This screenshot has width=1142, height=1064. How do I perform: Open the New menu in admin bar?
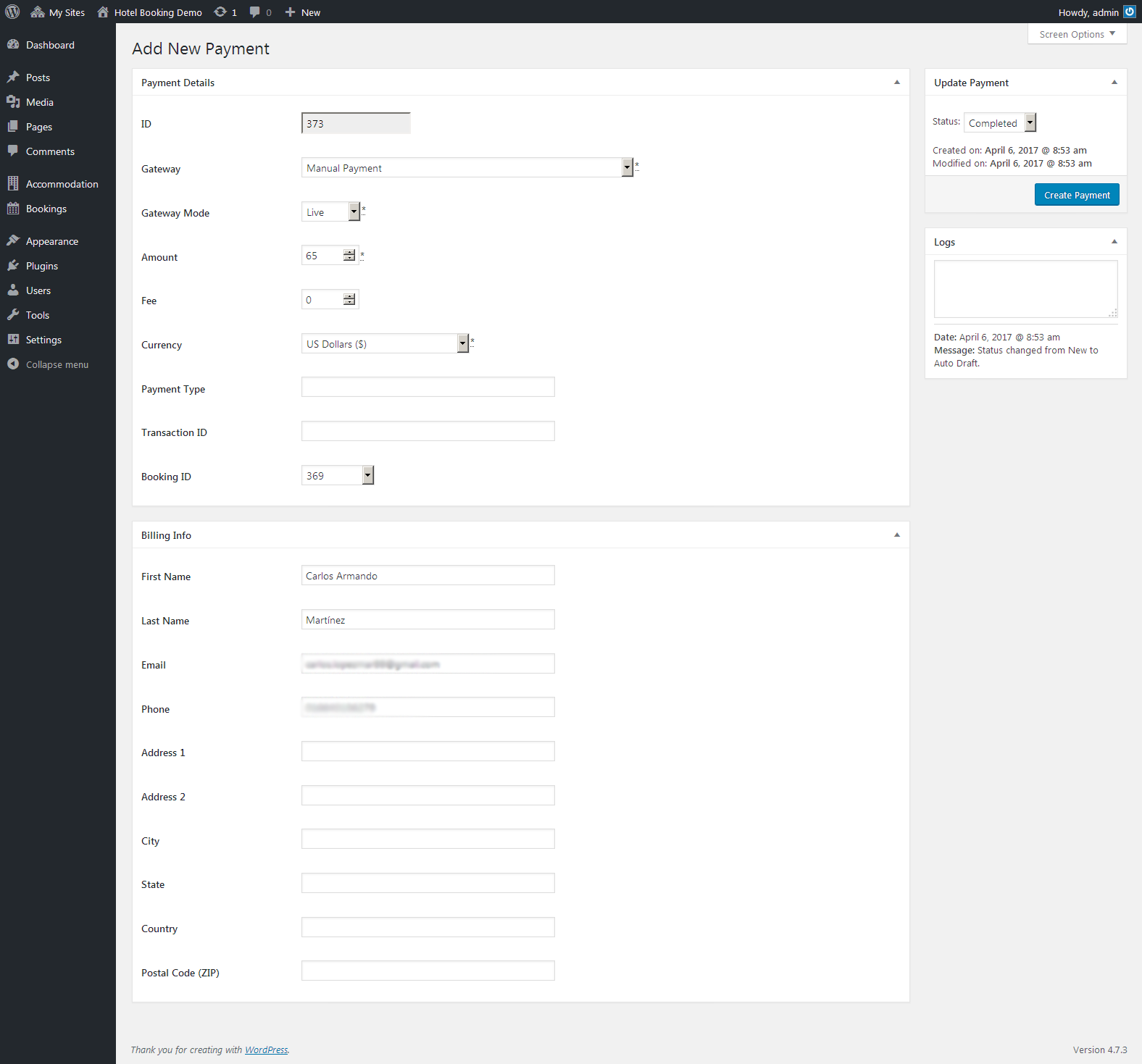(303, 12)
